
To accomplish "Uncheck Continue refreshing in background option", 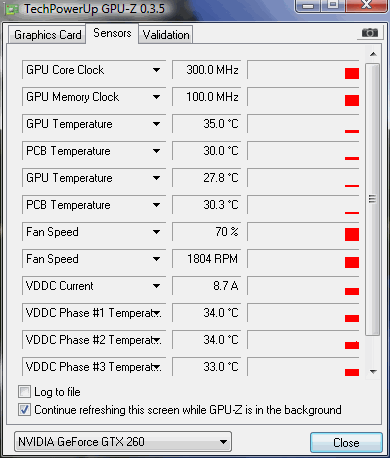I will coord(24,410).
